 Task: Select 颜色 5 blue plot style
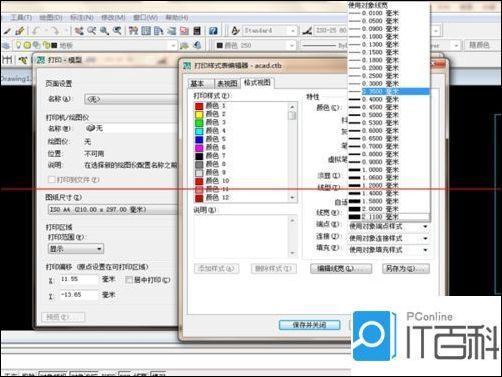click(211, 139)
